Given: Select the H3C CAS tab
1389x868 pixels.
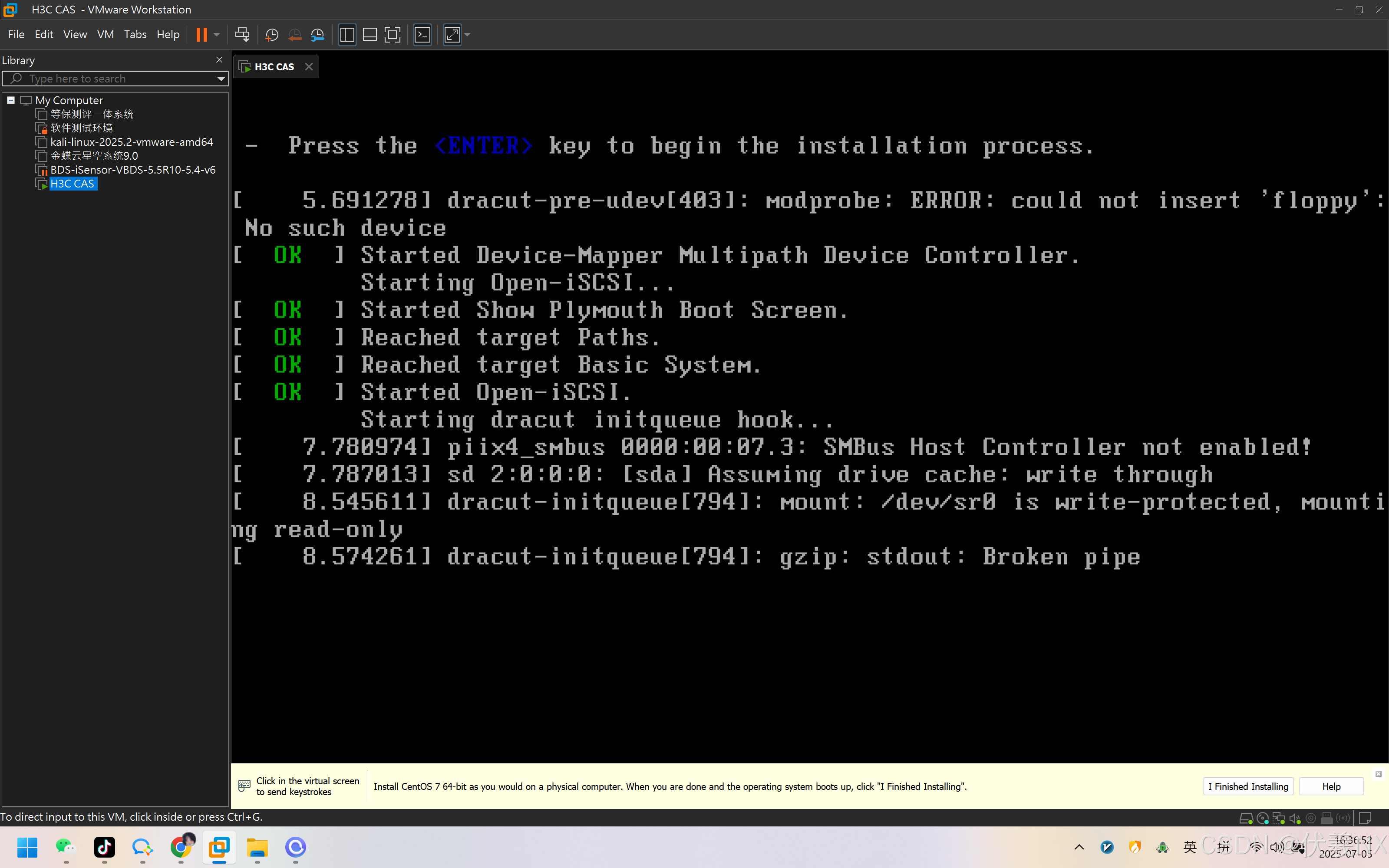Looking at the screenshot, I should (274, 66).
